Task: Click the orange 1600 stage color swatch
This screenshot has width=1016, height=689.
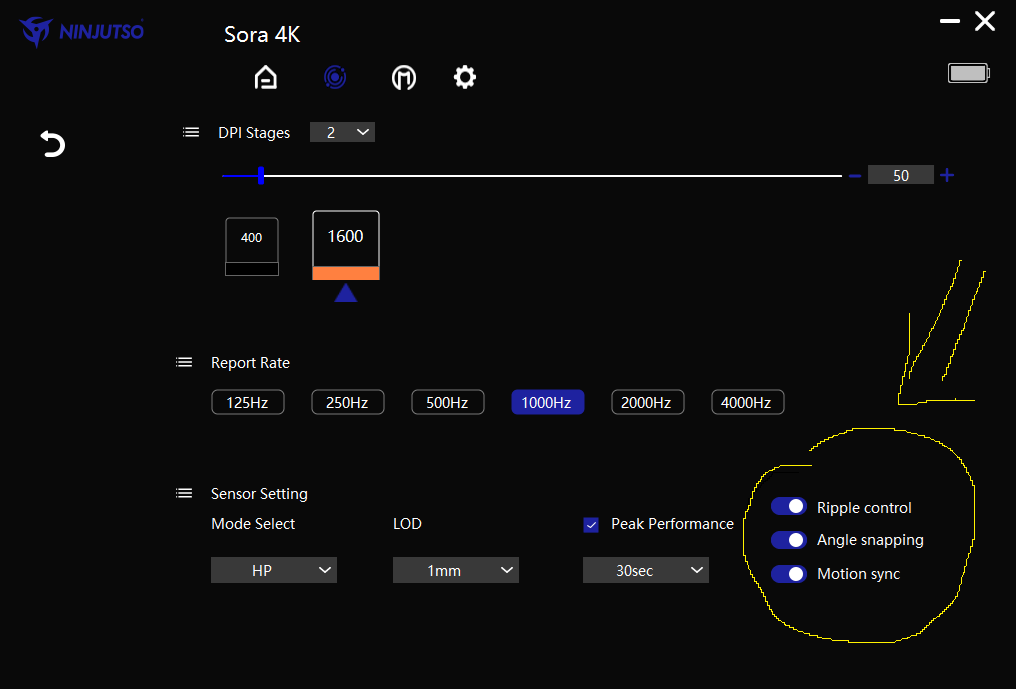Action: pos(346,273)
